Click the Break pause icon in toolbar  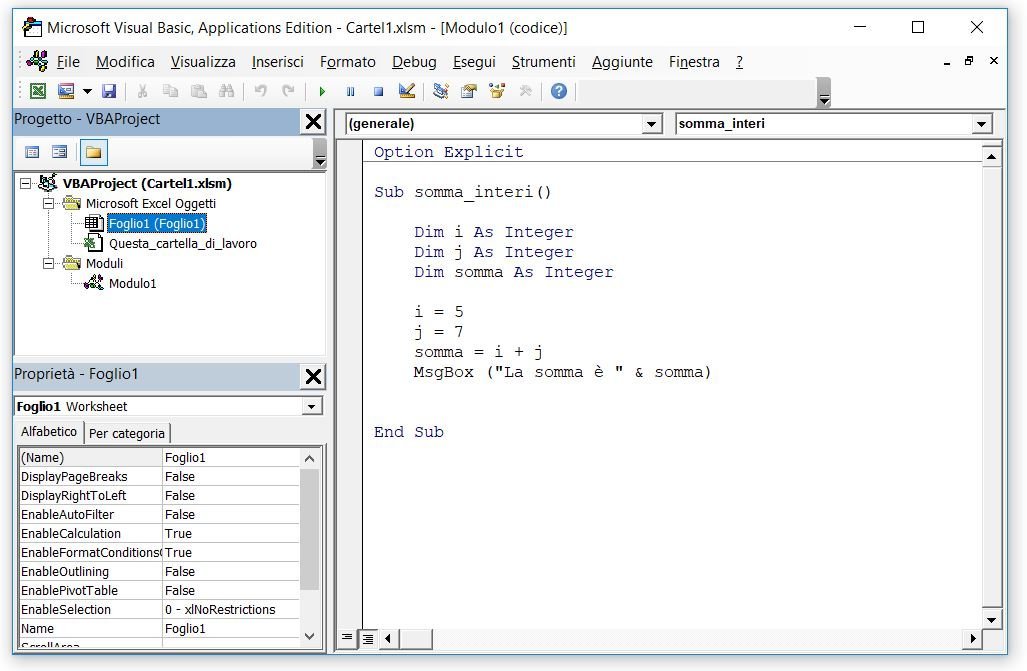(350, 92)
